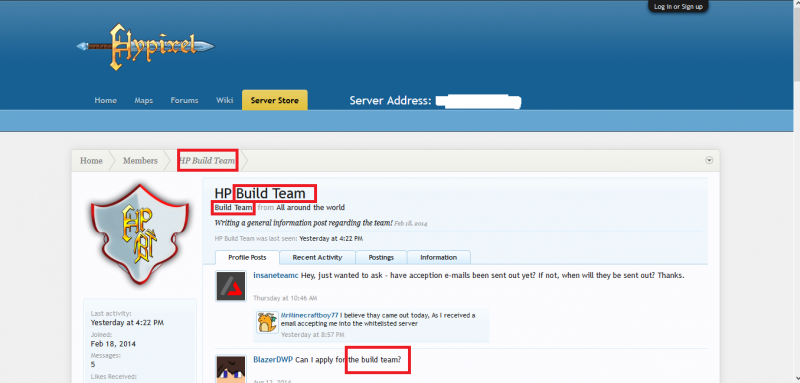
Task: Open MrMinecraftboy77 avatar icon
Action: tap(267, 322)
